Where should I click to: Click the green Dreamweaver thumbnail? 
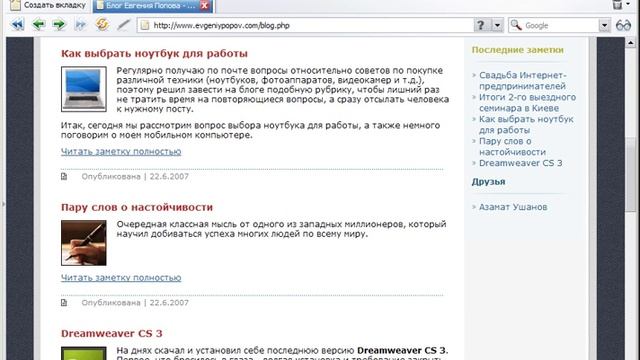click(x=84, y=353)
